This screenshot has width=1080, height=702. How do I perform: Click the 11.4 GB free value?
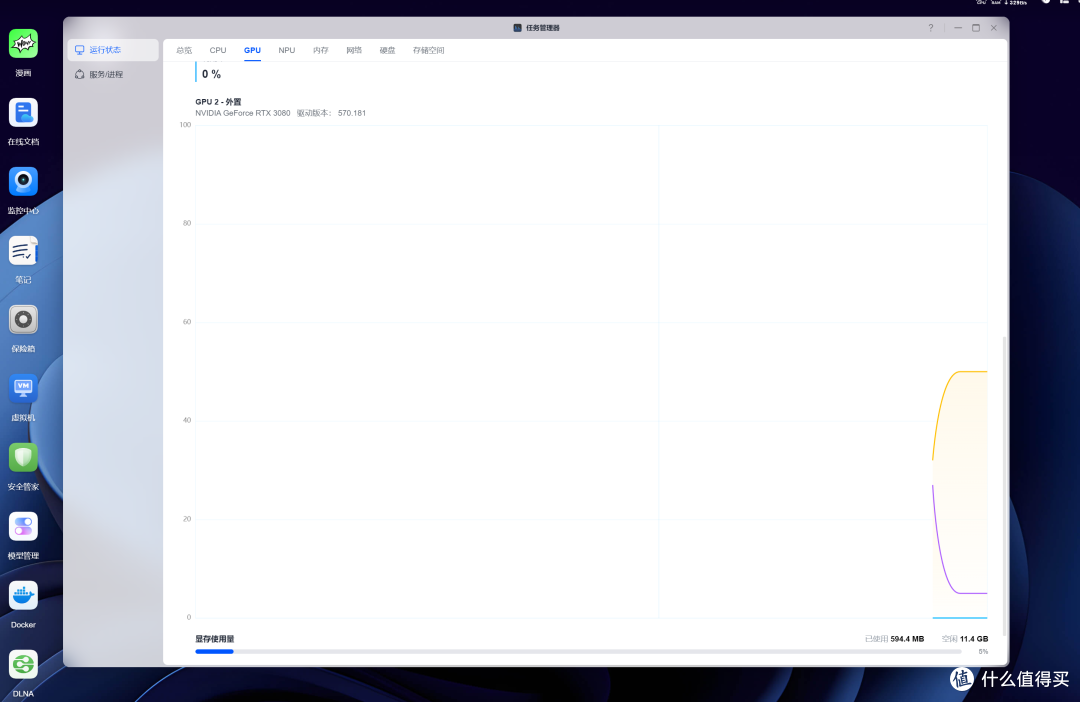(x=974, y=639)
